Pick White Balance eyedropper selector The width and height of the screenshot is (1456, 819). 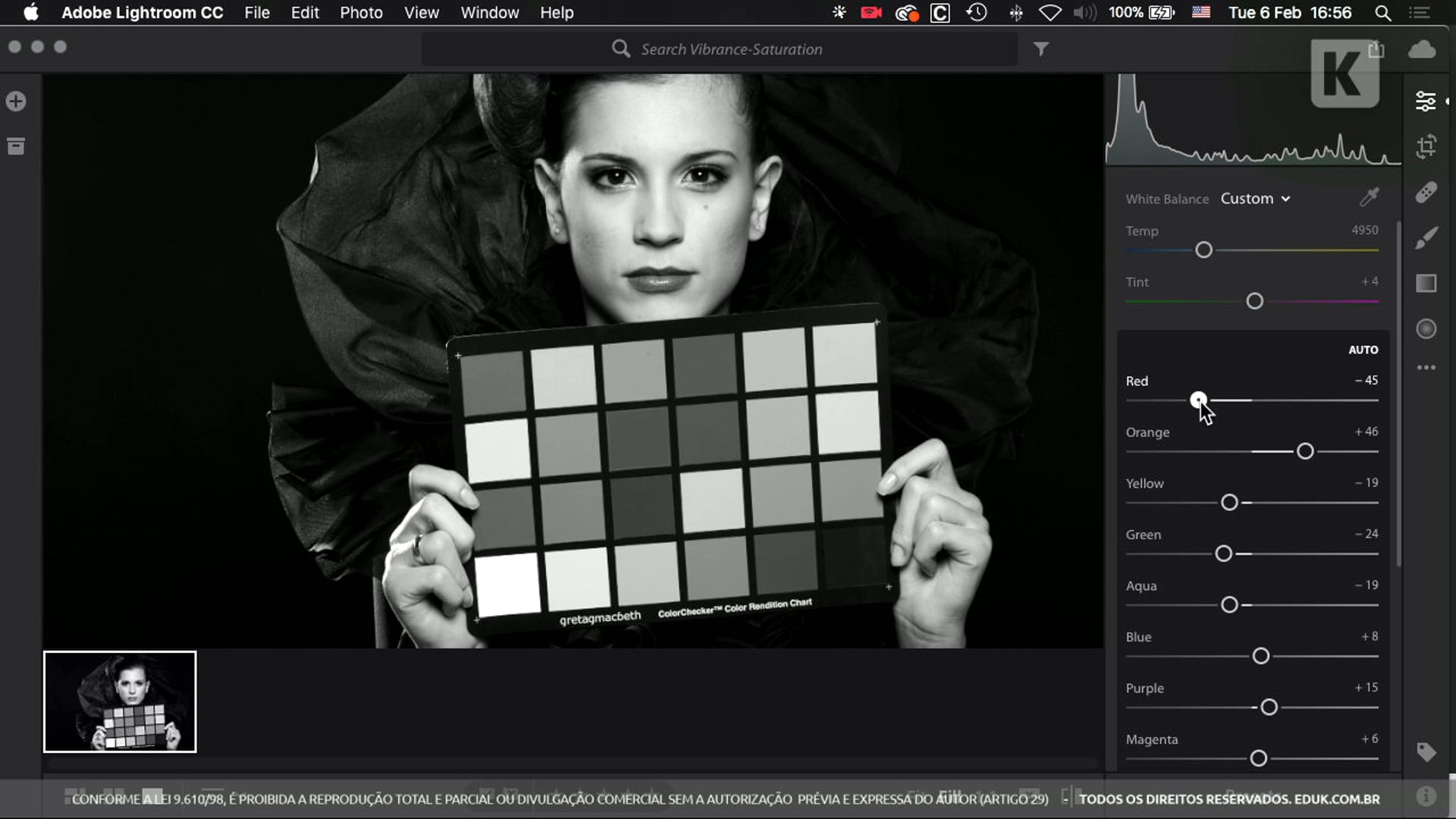pos(1369,198)
